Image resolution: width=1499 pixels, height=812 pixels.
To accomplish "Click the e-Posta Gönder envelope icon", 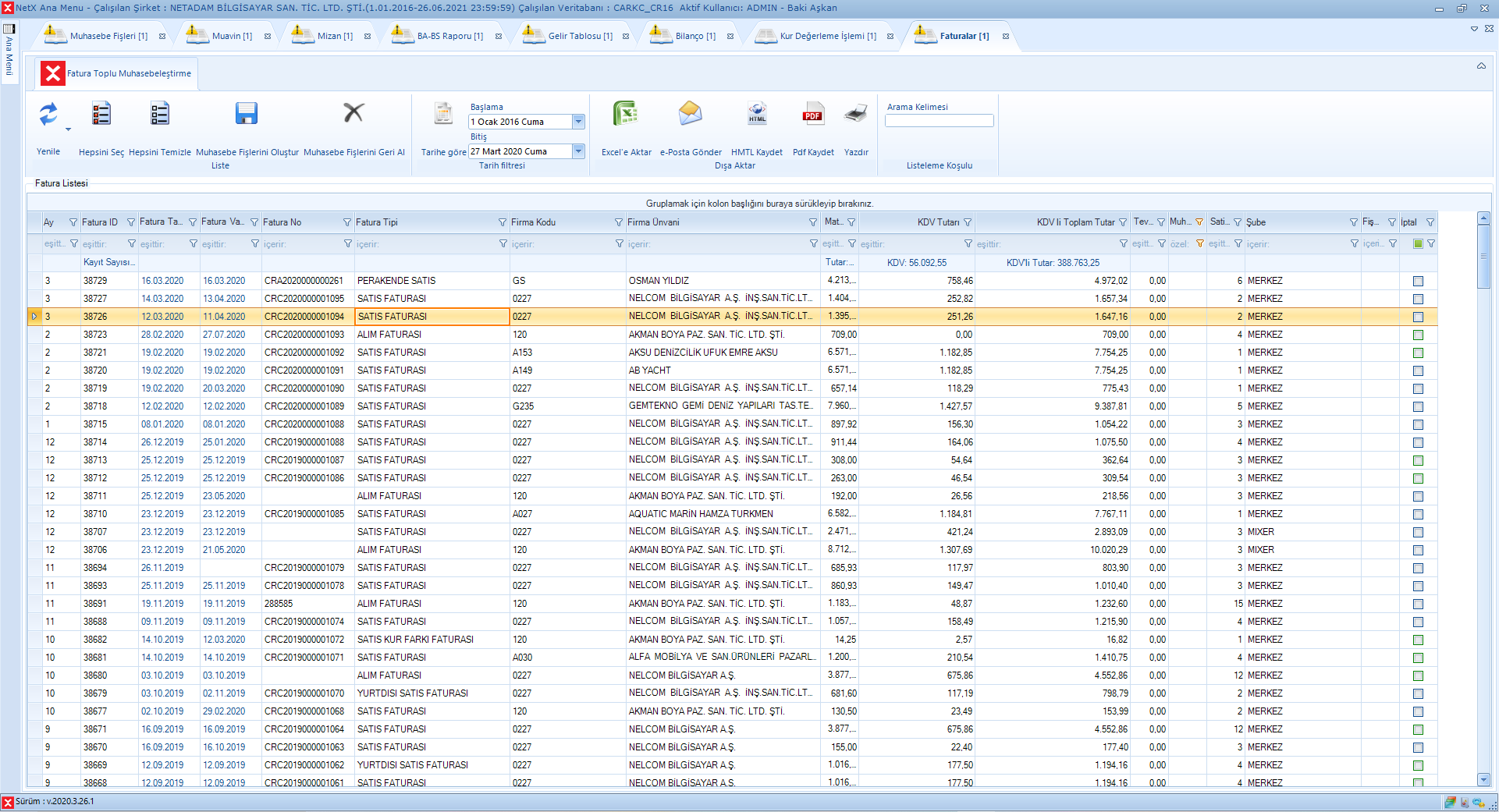I will coord(690,114).
